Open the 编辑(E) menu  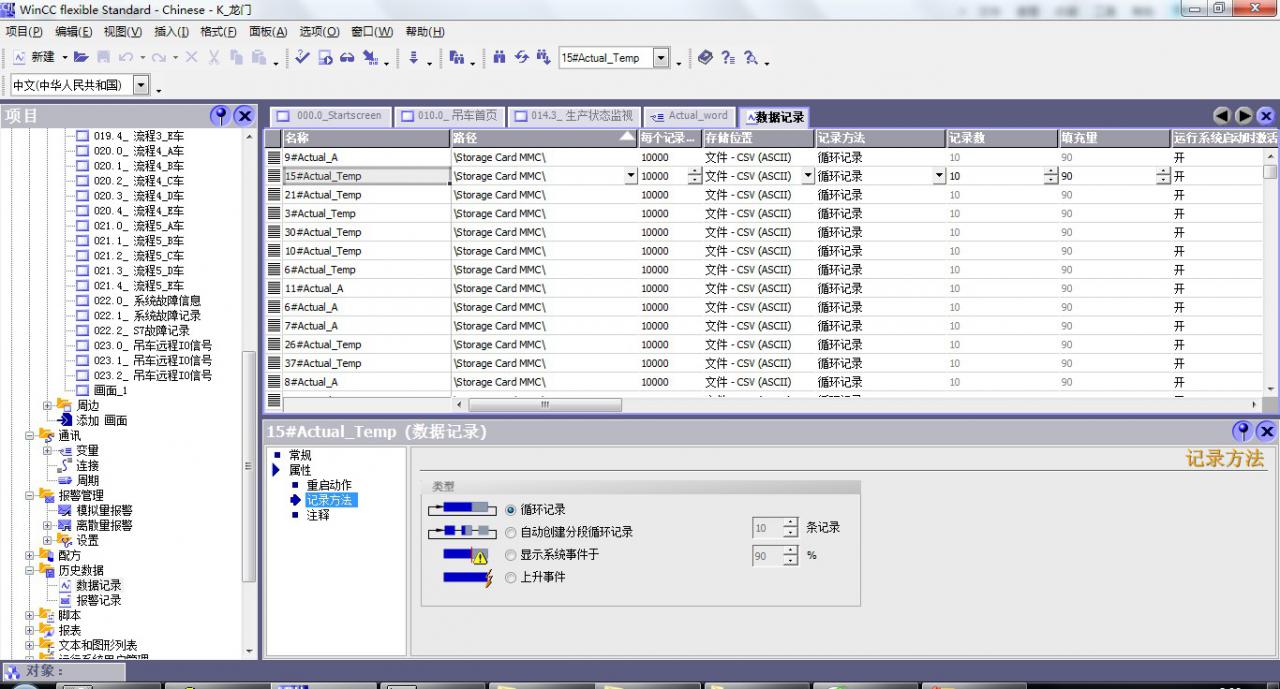[x=73, y=31]
